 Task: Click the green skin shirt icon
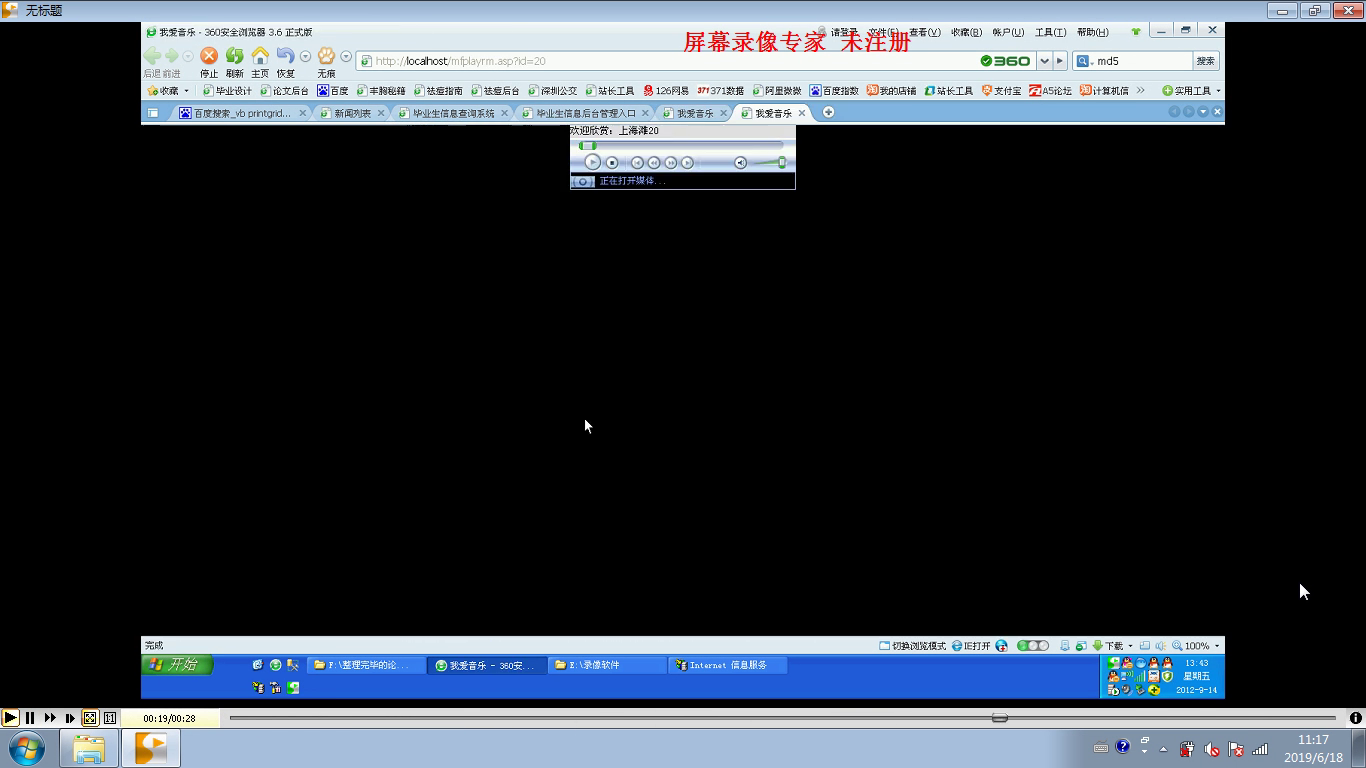1135,32
